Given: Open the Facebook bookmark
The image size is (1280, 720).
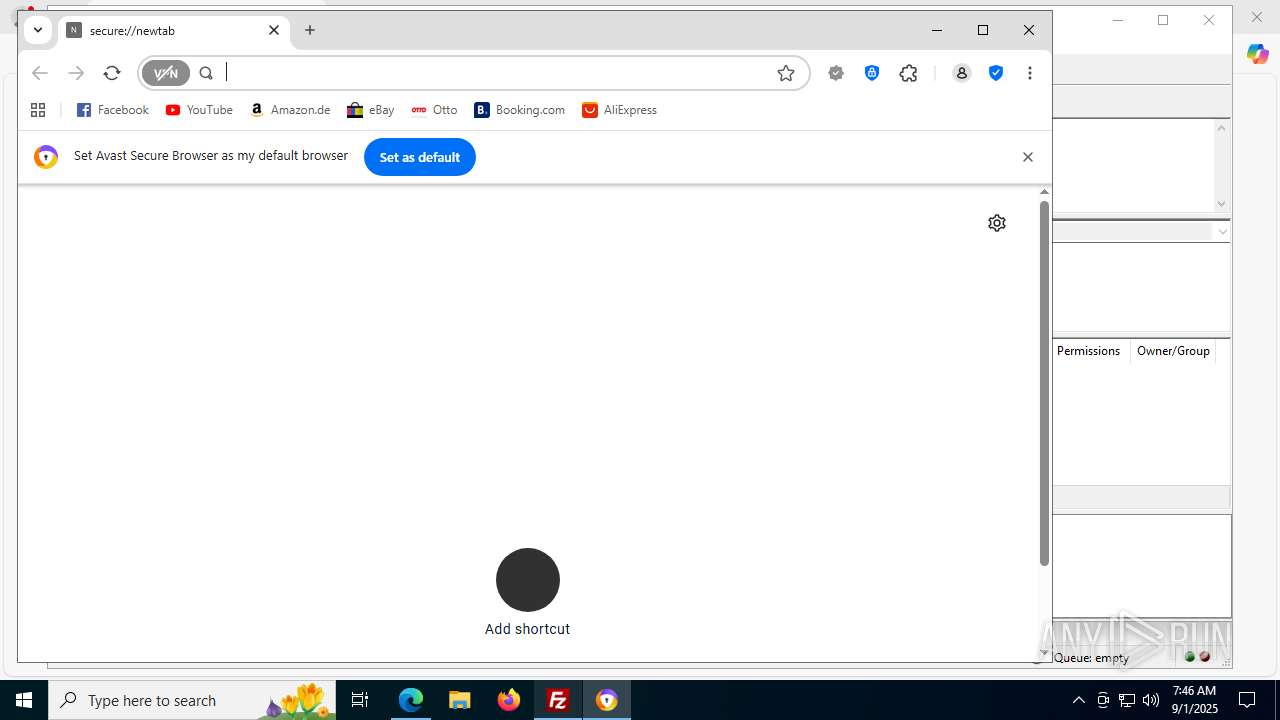Looking at the screenshot, I should coord(113,110).
